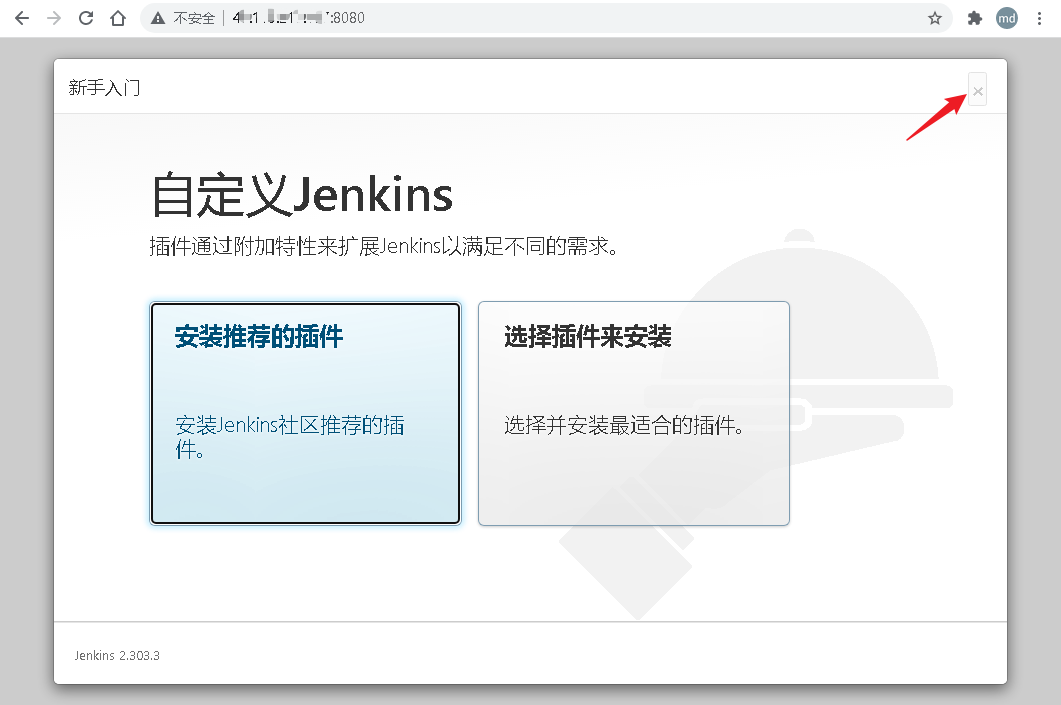Click the 插件通过附加特性来扩展Jenkins description text

click(384, 246)
